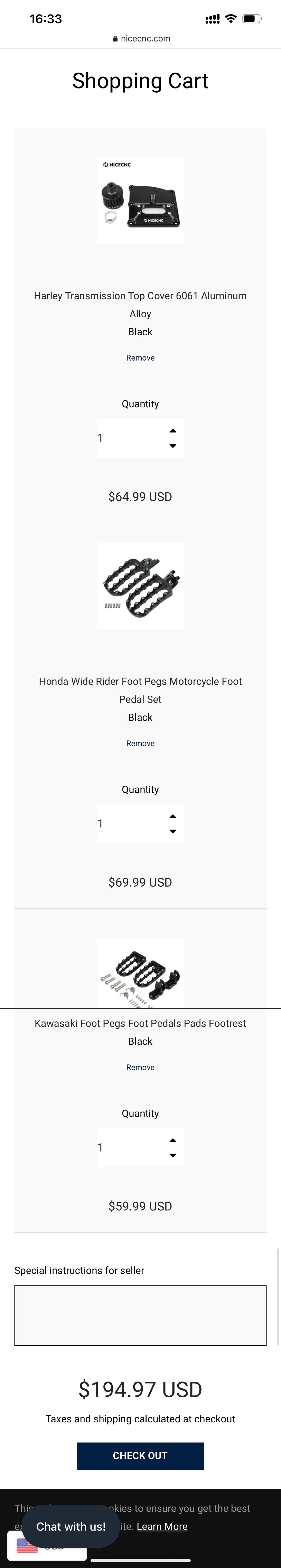The width and height of the screenshot is (281, 1568).
Task: Decrease quantity of Harley Transmission Top Cover
Action: click(173, 446)
